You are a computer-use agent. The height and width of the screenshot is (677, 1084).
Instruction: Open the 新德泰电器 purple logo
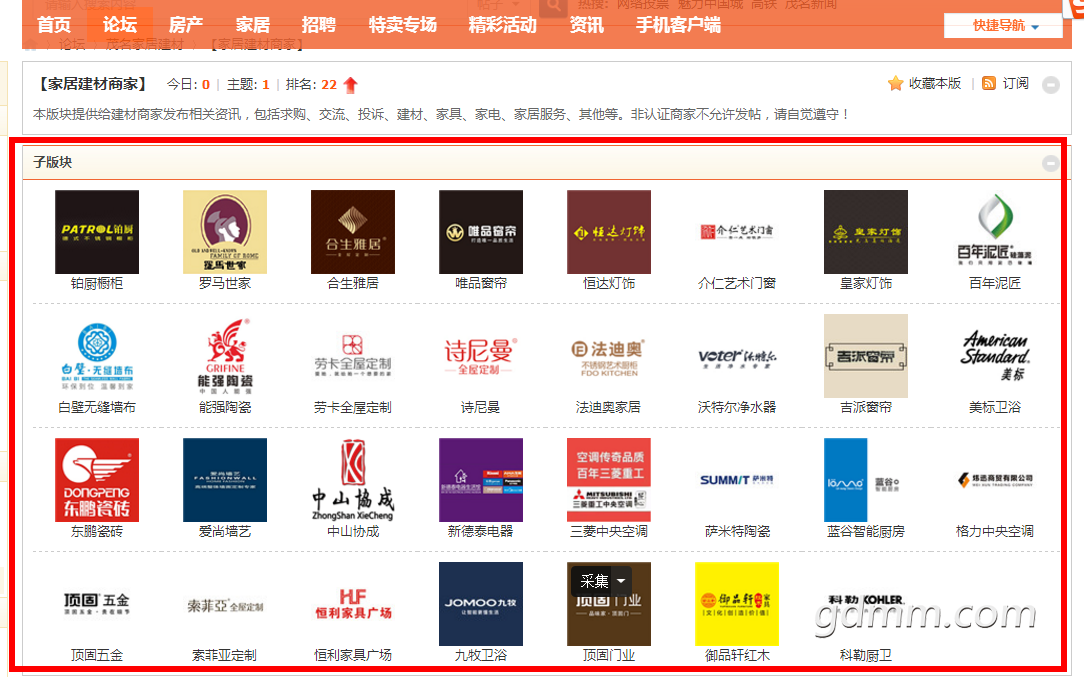click(481, 480)
